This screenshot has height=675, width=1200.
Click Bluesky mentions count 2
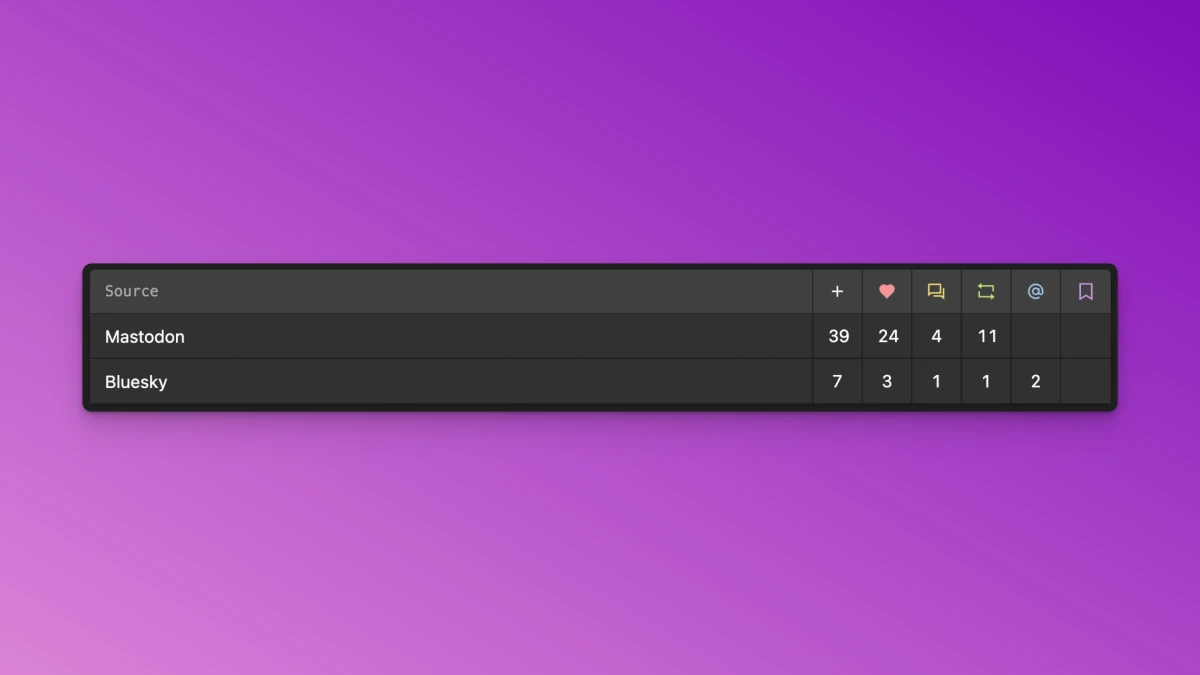coord(1036,382)
